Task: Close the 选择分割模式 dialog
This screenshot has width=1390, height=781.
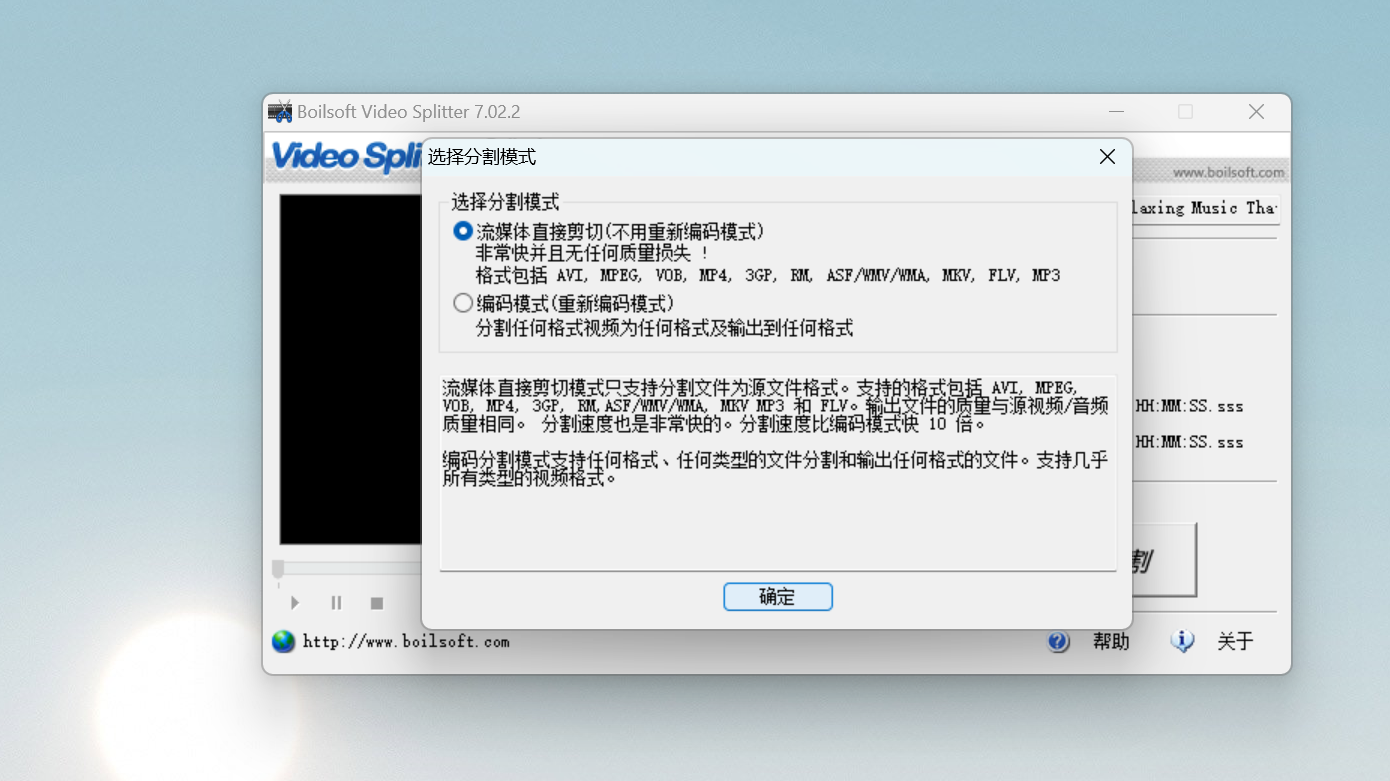Action: 1107,157
